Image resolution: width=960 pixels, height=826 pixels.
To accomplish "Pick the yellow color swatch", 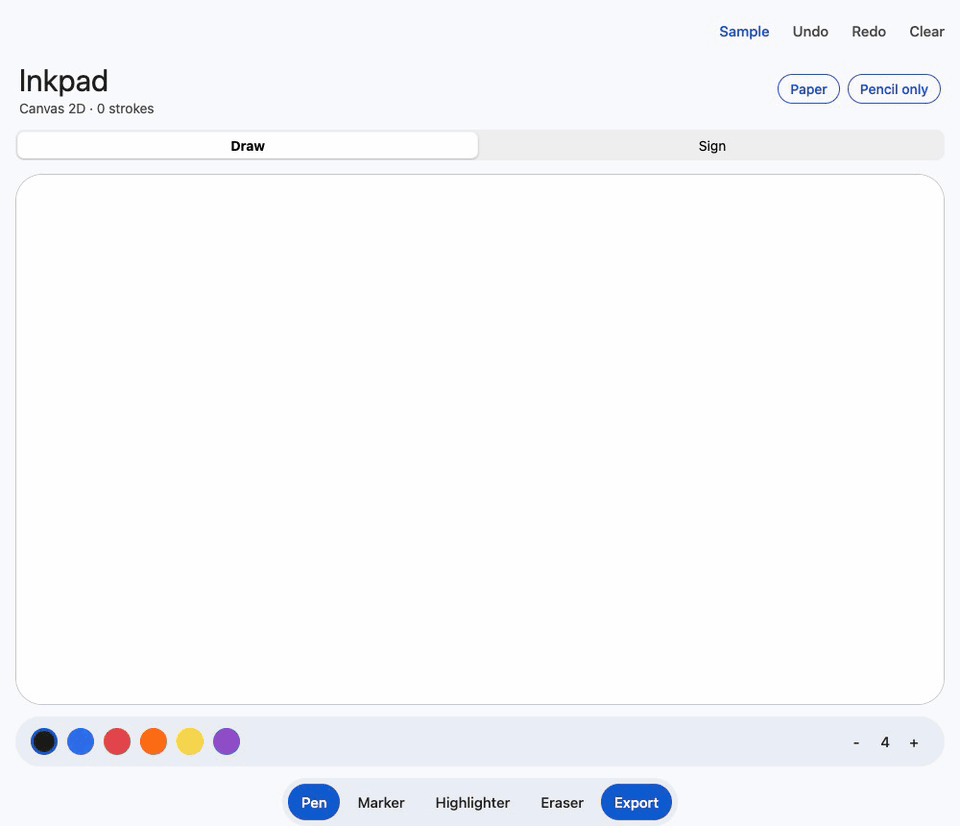I will (190, 742).
